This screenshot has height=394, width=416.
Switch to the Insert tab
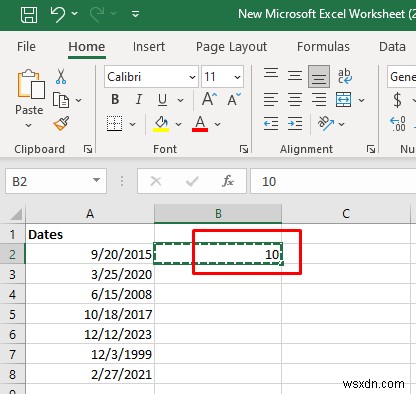coord(149,47)
